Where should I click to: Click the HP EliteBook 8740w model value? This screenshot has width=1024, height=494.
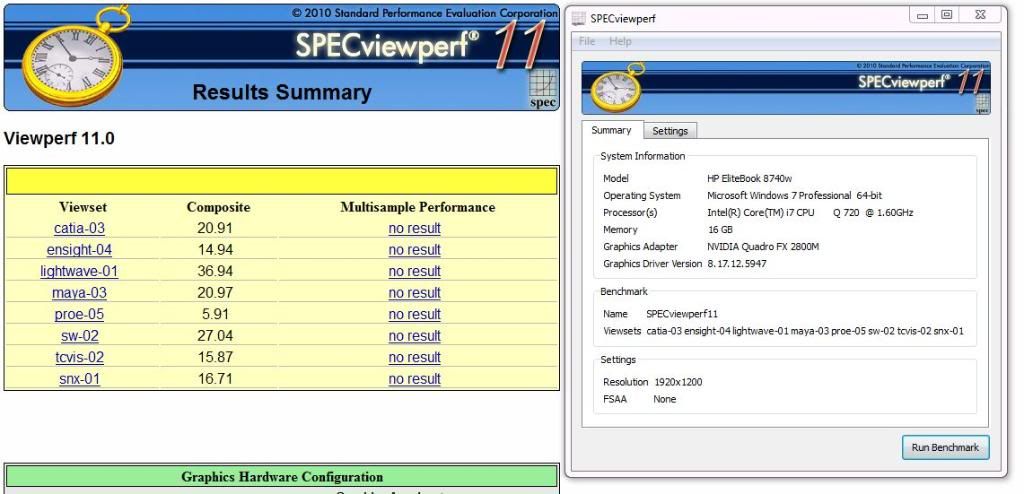click(x=749, y=178)
